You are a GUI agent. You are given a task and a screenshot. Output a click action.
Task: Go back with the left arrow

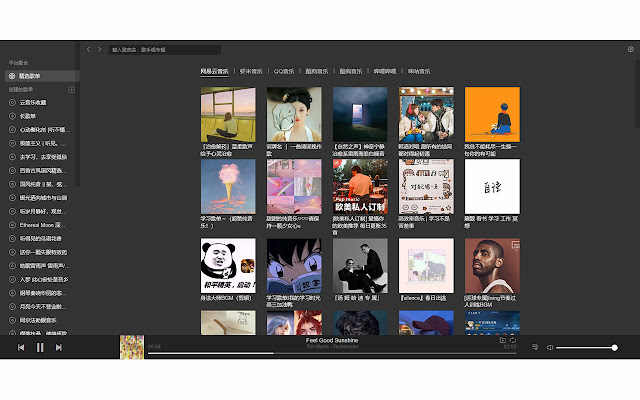click(88, 49)
